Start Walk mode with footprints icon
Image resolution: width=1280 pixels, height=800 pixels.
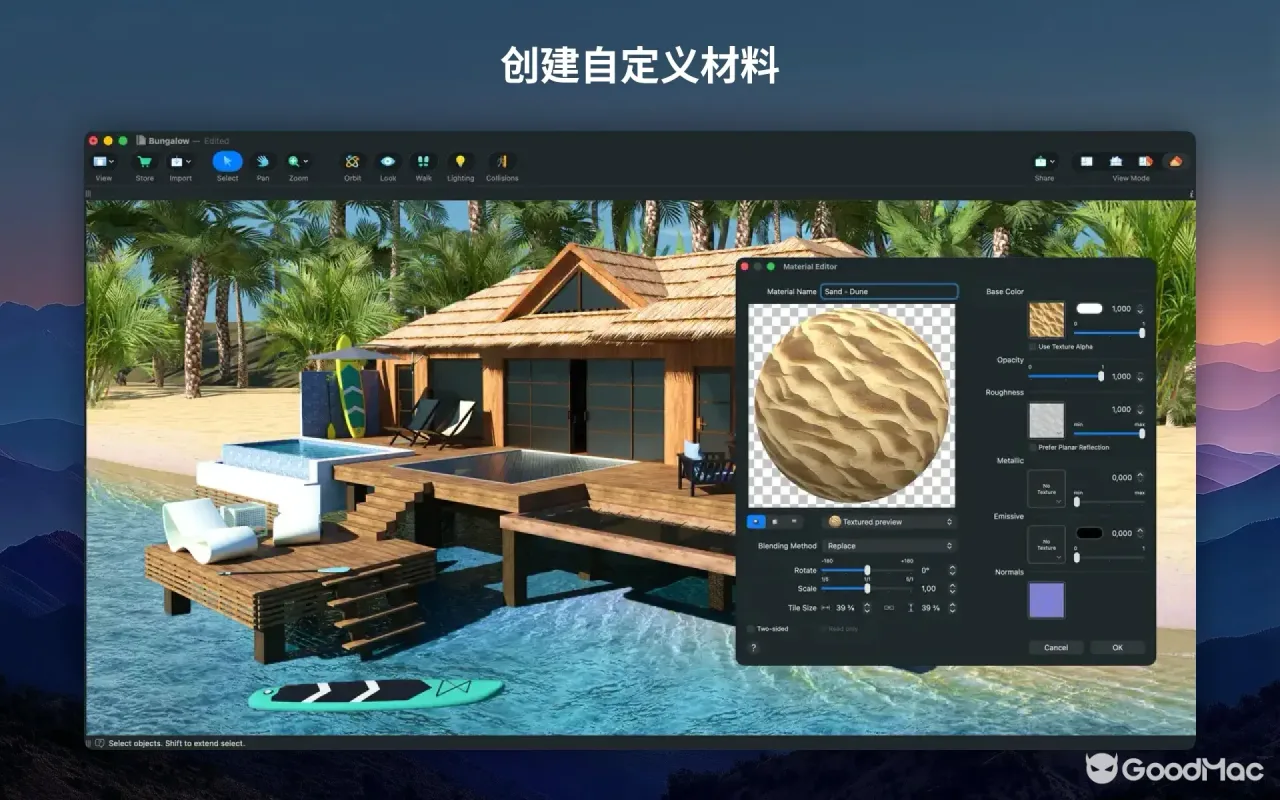point(424,162)
